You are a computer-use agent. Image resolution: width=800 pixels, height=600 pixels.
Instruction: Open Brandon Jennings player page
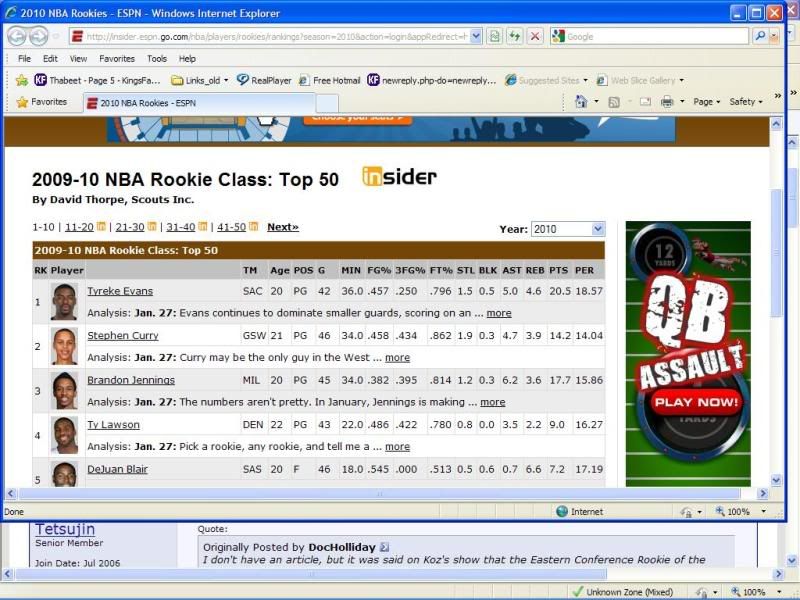(131, 380)
